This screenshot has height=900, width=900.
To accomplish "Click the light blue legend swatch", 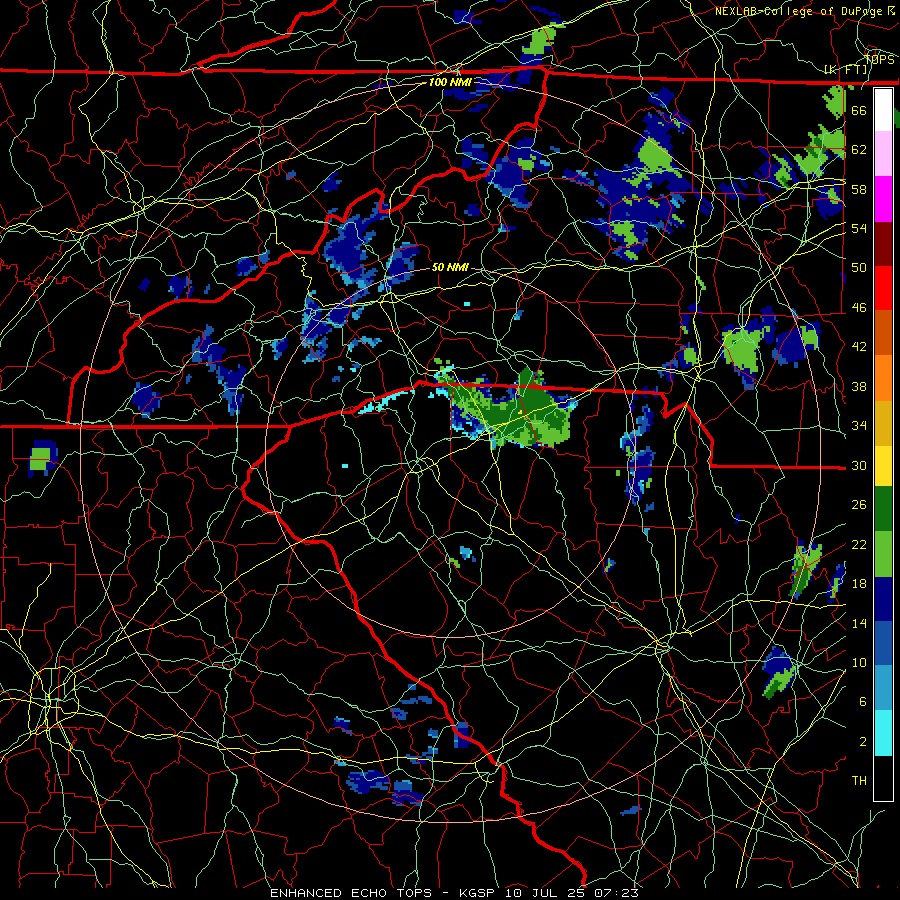I will tap(883, 688).
